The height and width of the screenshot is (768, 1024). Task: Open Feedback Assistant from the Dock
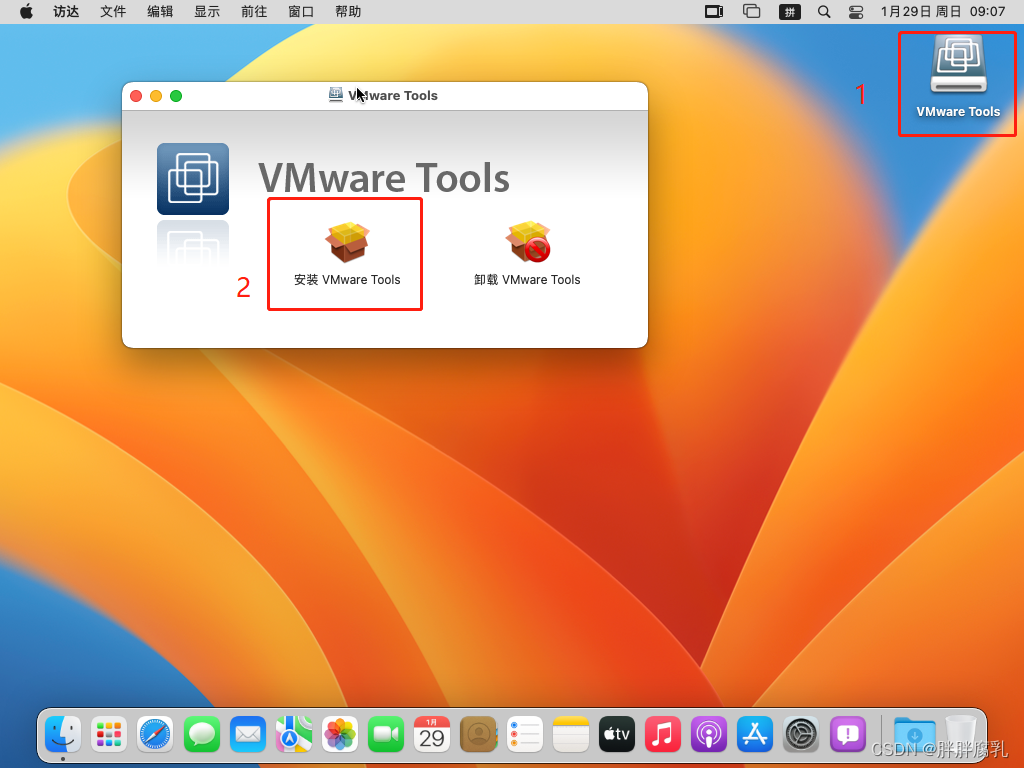[x=848, y=735]
